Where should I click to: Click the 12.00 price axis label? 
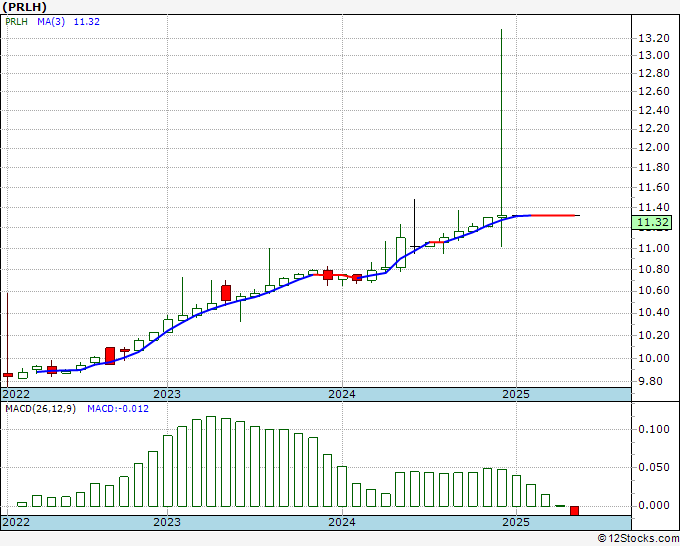[x=654, y=147]
